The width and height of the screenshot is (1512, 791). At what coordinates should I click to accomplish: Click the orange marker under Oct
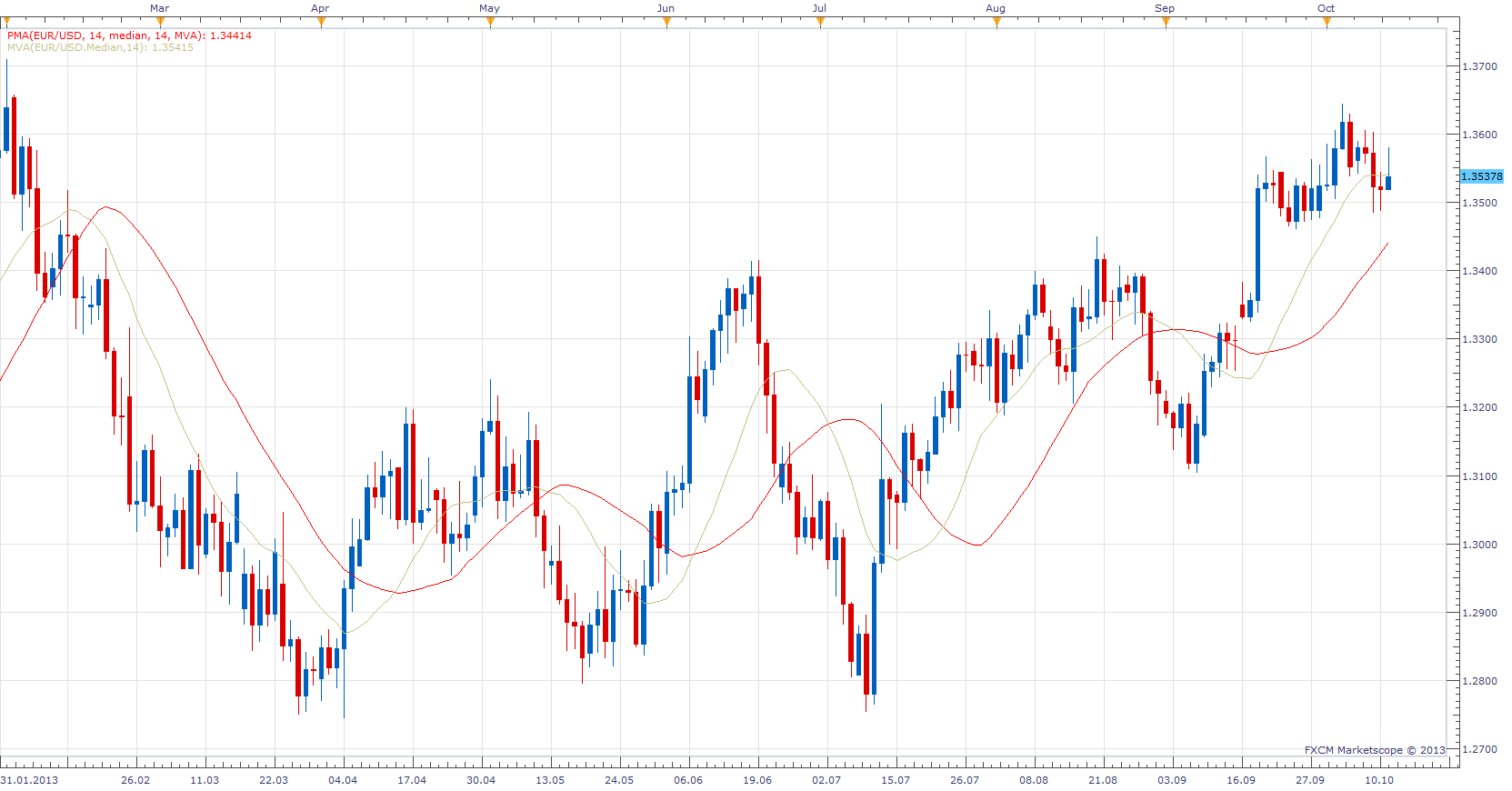click(1327, 22)
